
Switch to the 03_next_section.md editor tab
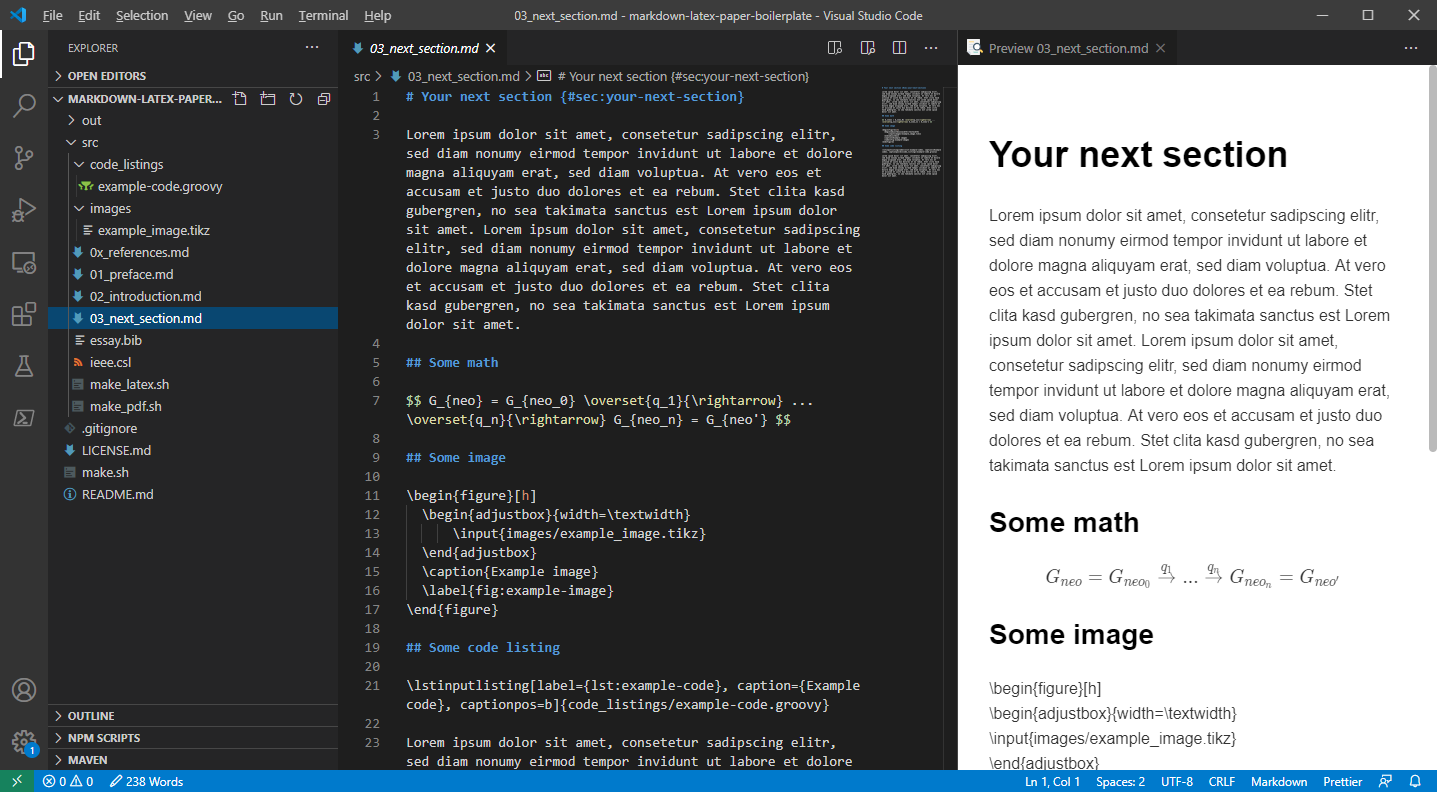pos(424,48)
